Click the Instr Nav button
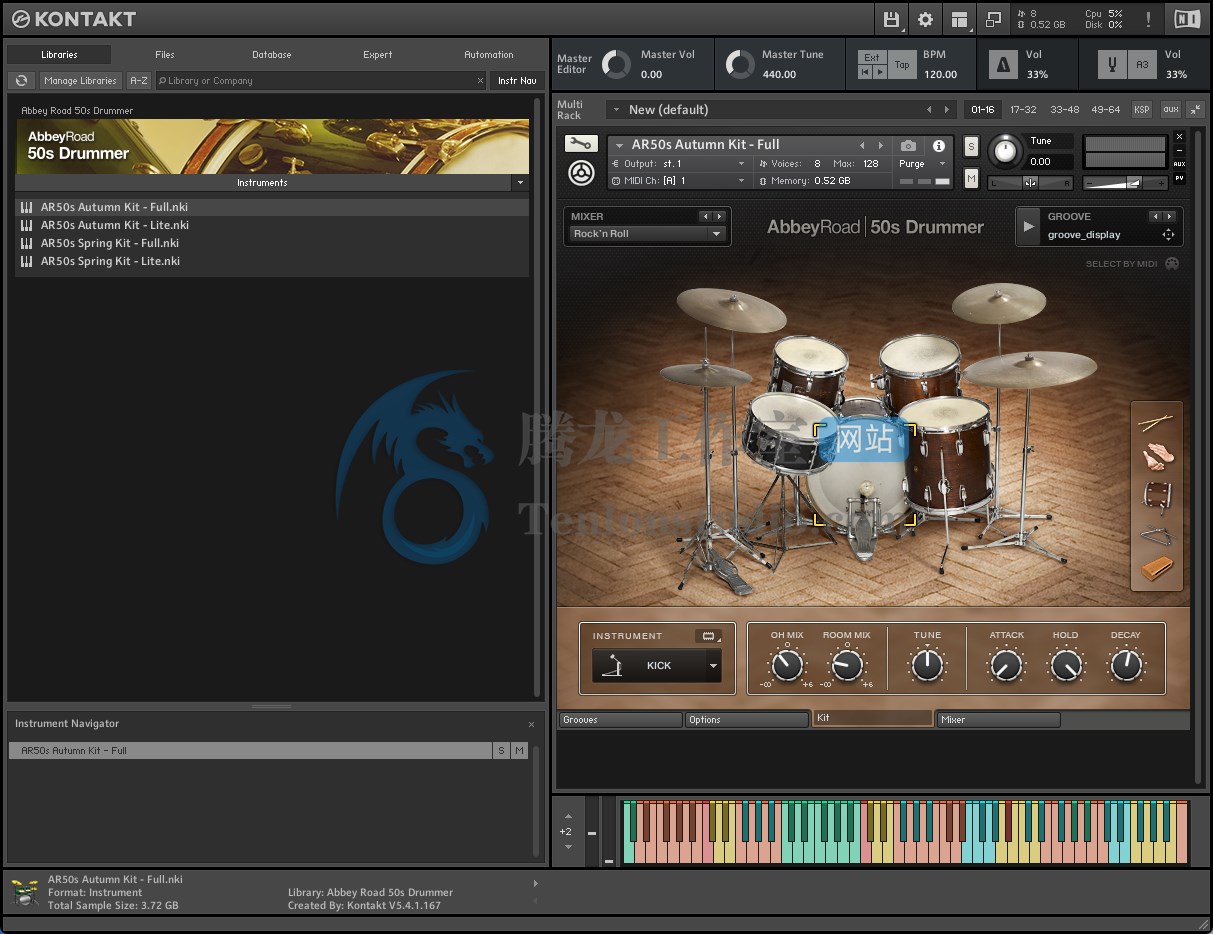The height and width of the screenshot is (934, 1213). click(517, 81)
